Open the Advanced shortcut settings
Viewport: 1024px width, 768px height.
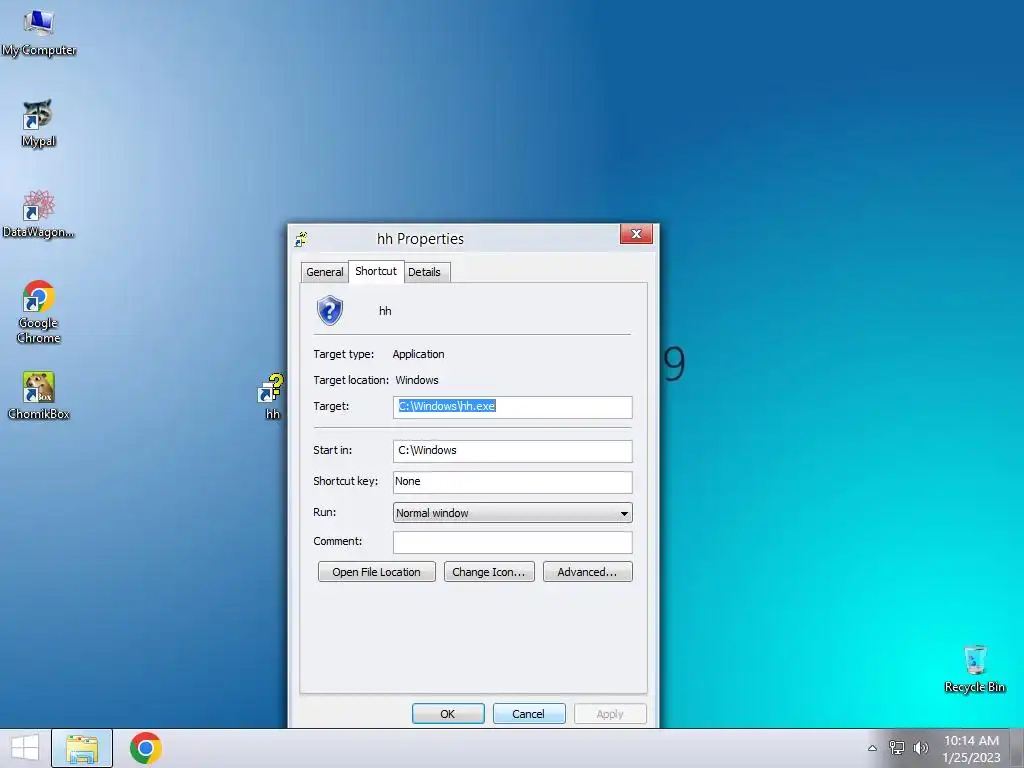(x=587, y=571)
